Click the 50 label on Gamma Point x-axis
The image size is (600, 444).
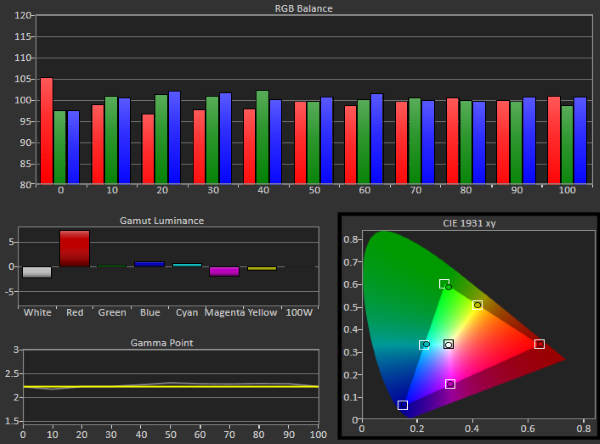[x=171, y=434]
